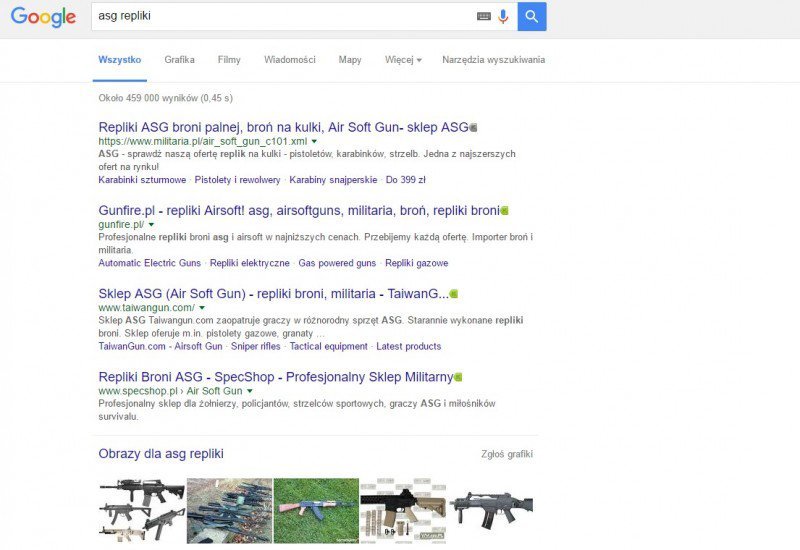Switch to the Wiadomości tab
800x550 pixels.
click(290, 60)
